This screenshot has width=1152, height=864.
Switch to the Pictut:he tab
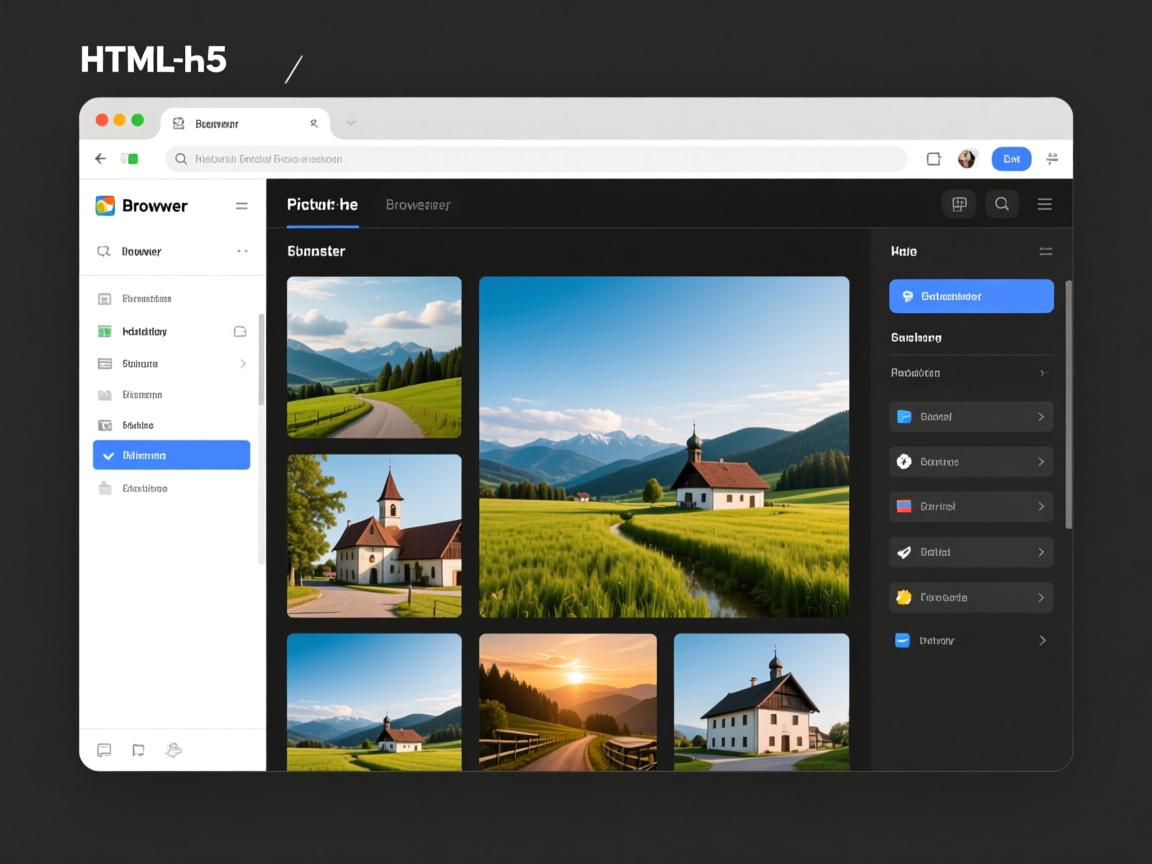(x=322, y=205)
